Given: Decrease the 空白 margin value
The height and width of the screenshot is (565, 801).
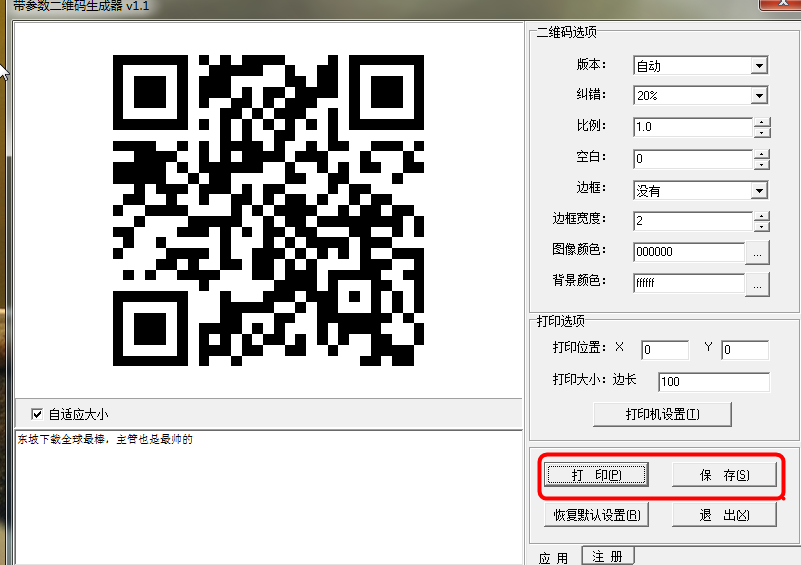Looking at the screenshot, I should 762,164.
